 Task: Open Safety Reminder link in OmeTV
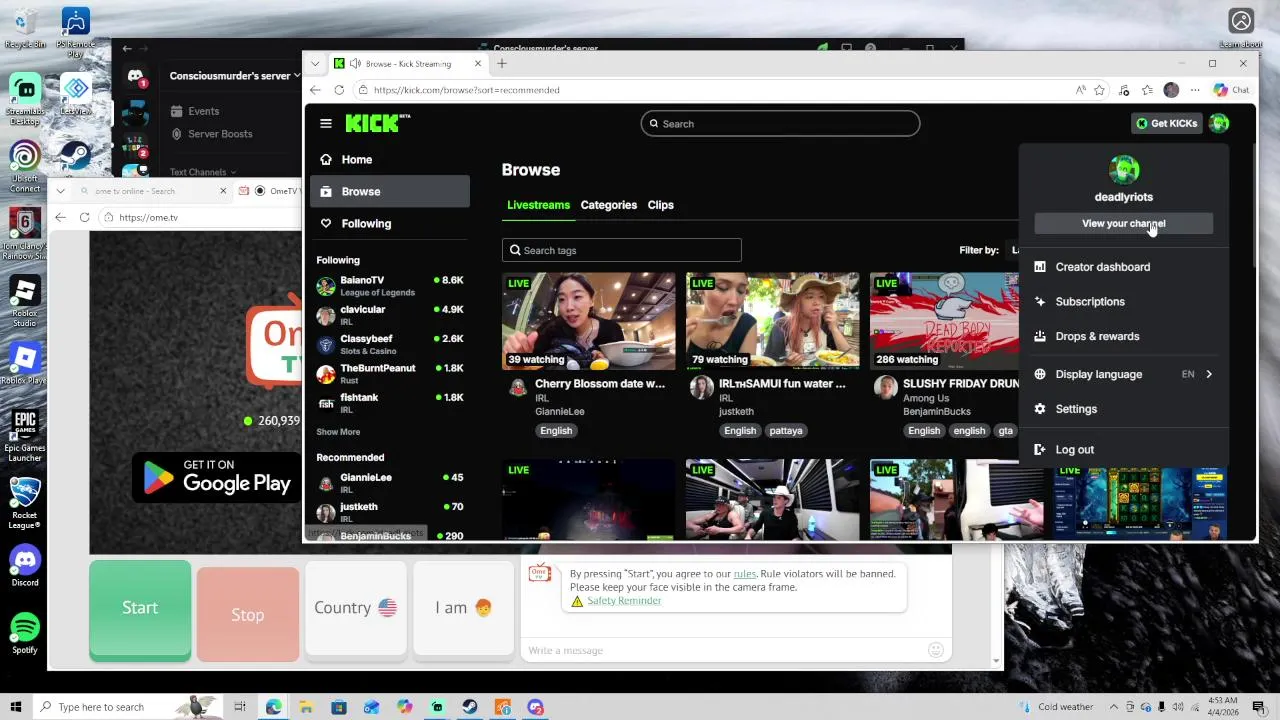[x=624, y=601]
